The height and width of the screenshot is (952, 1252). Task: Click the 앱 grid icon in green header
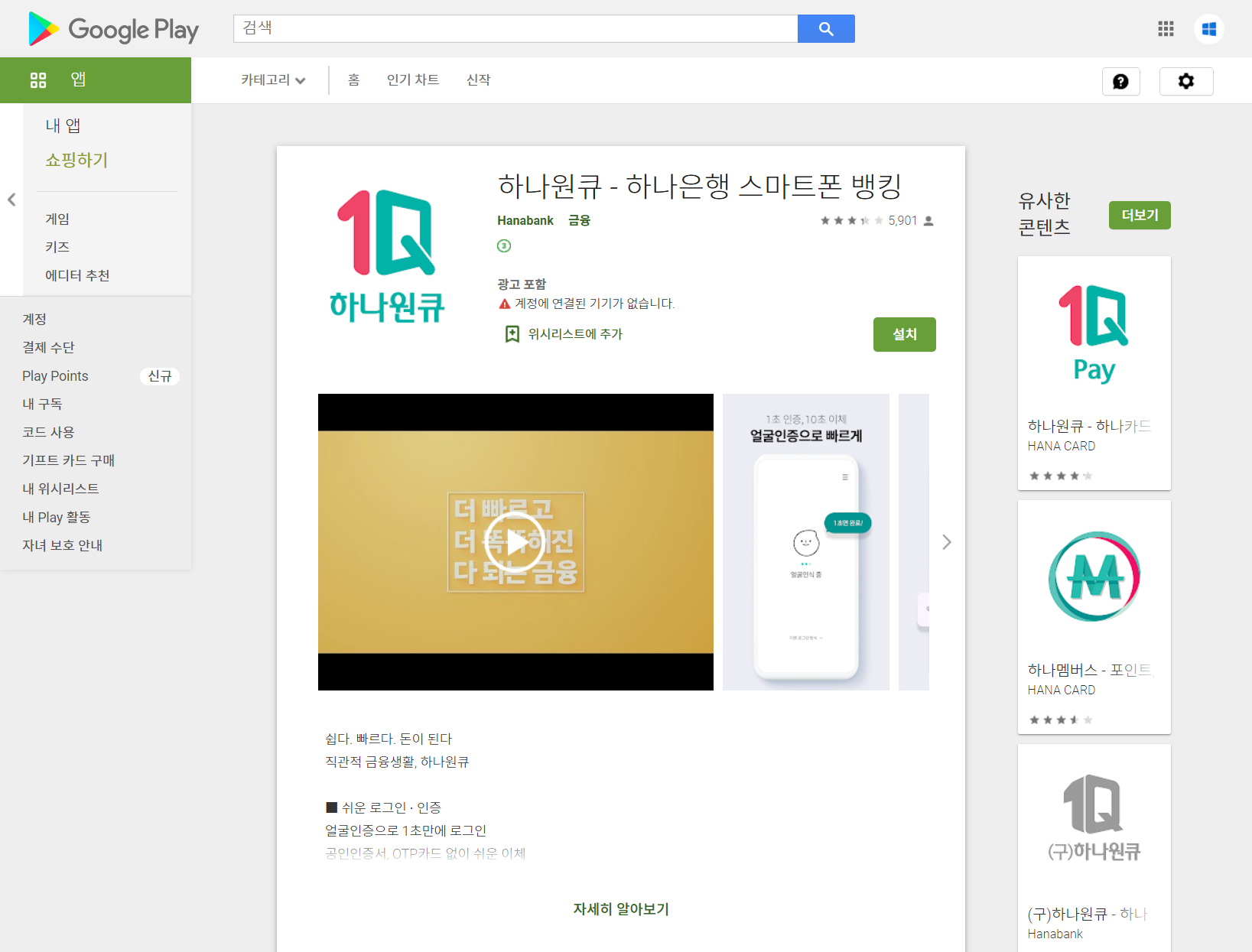pos(38,80)
